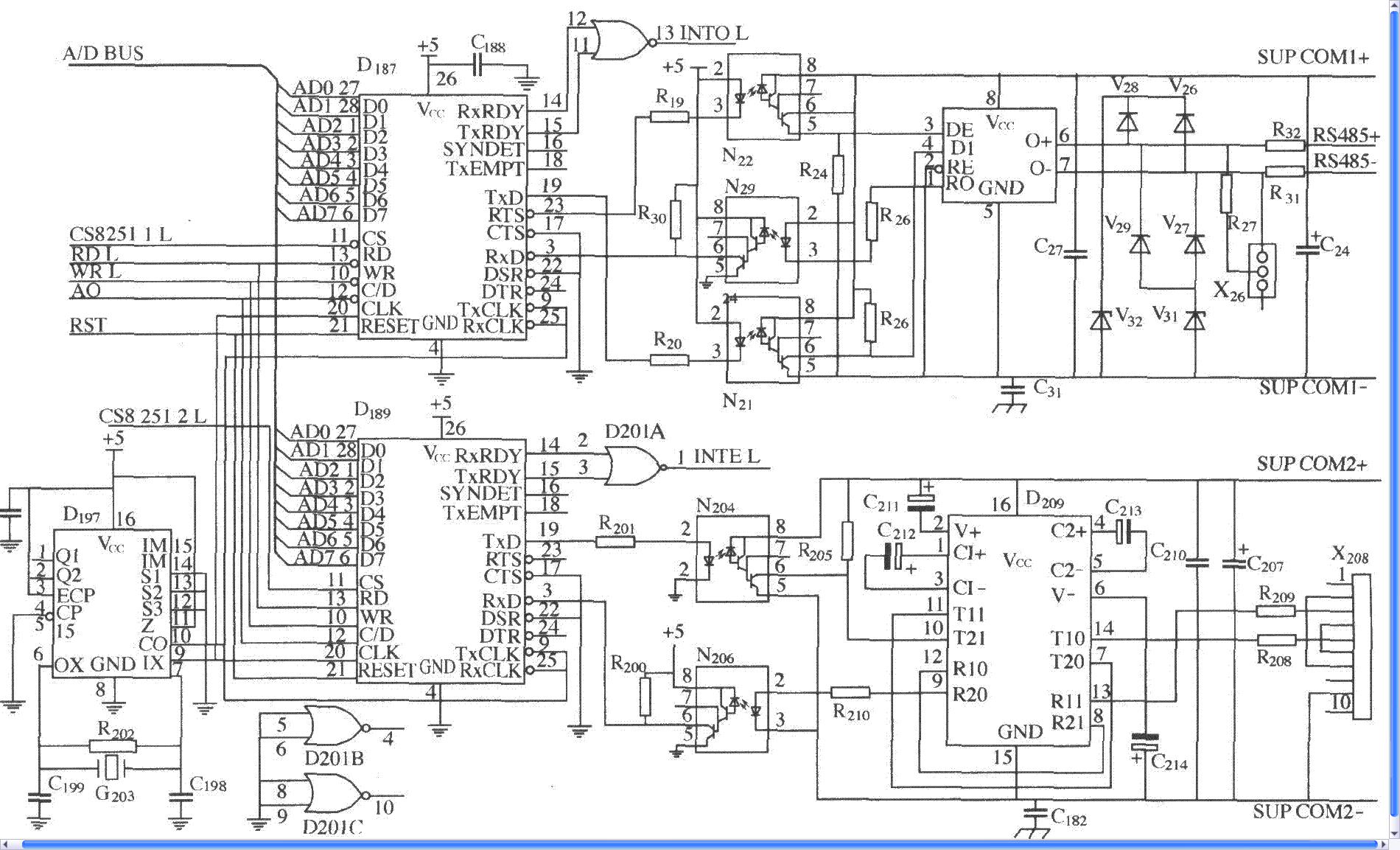Click the N22 optocoupler label
The height and width of the screenshot is (850, 1400).
coord(738,157)
